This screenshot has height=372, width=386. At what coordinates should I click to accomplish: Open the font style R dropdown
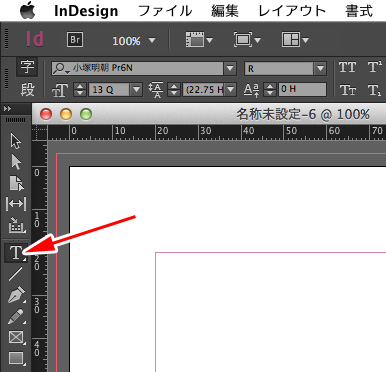[320, 68]
